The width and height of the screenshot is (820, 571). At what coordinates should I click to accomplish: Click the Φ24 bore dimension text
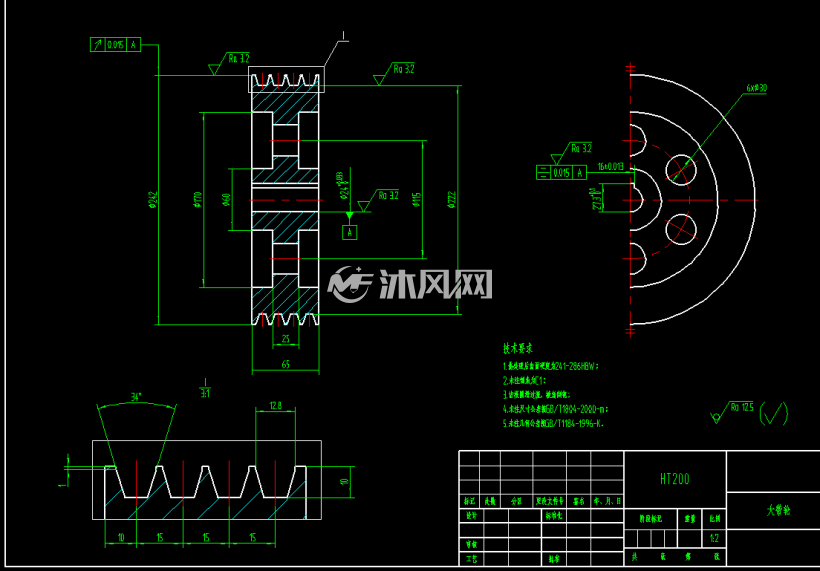(x=343, y=187)
